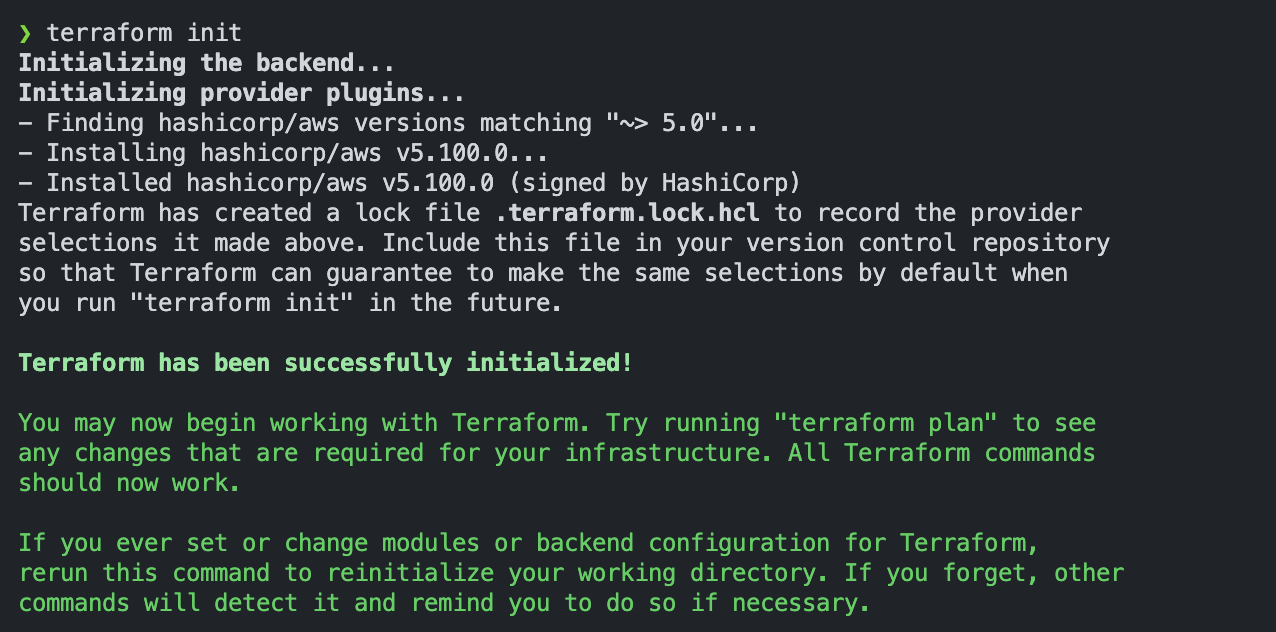
Task: Click the green prompt chevron symbol
Action: [25, 33]
